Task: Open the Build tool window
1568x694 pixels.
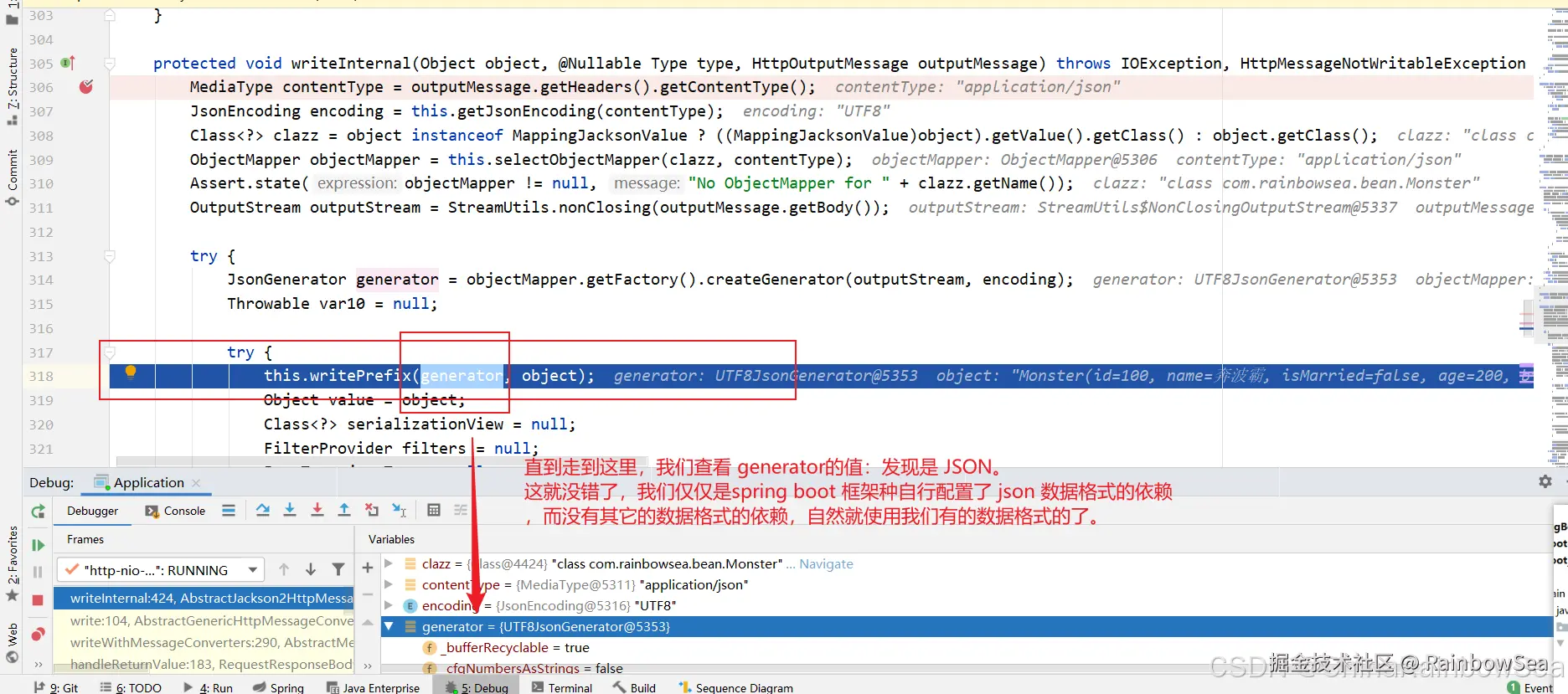Action: [x=635, y=687]
